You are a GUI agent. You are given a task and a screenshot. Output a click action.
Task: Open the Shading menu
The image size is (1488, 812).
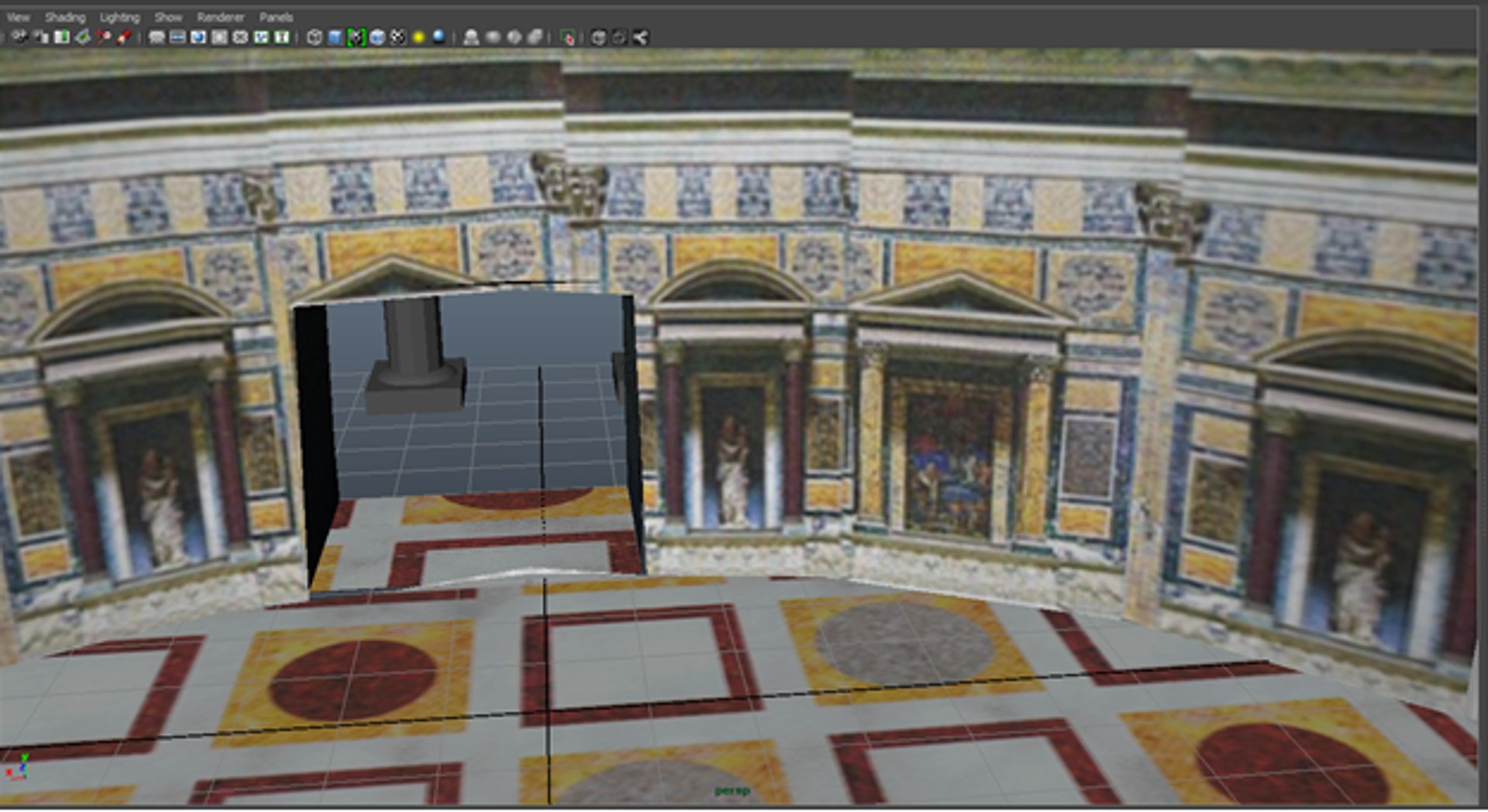(65, 17)
